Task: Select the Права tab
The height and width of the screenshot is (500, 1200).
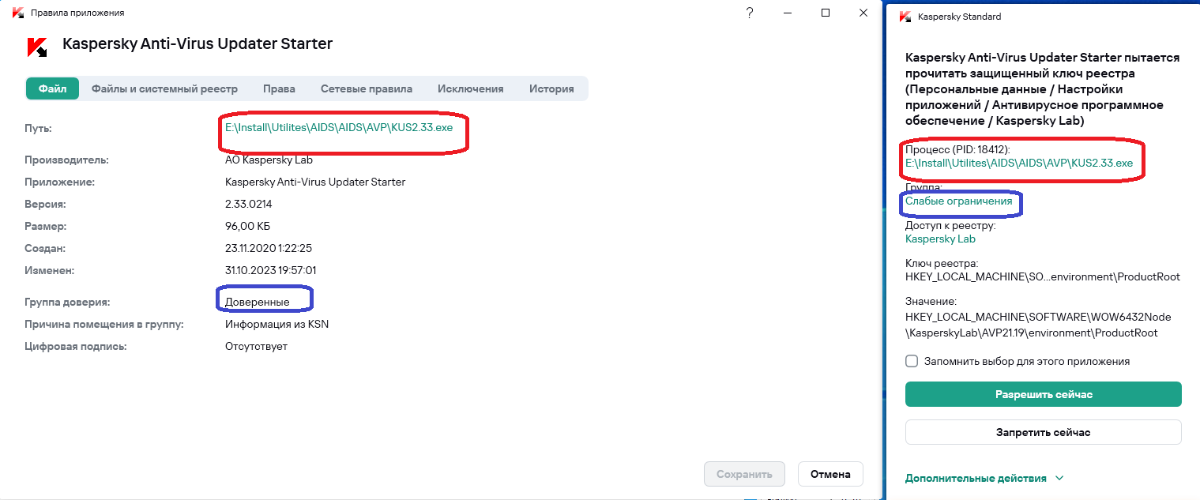Action: (x=279, y=89)
